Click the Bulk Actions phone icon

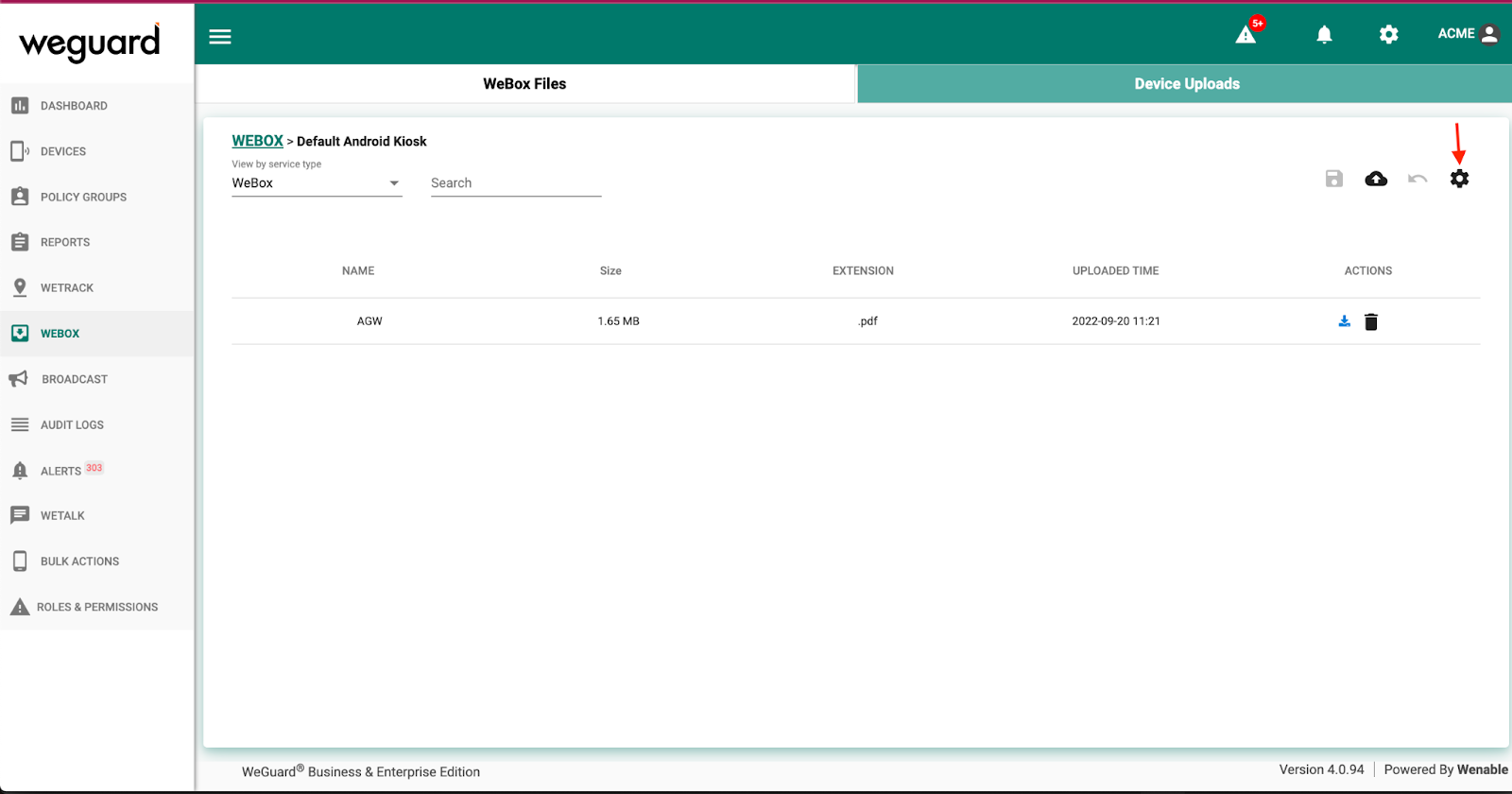coord(20,561)
